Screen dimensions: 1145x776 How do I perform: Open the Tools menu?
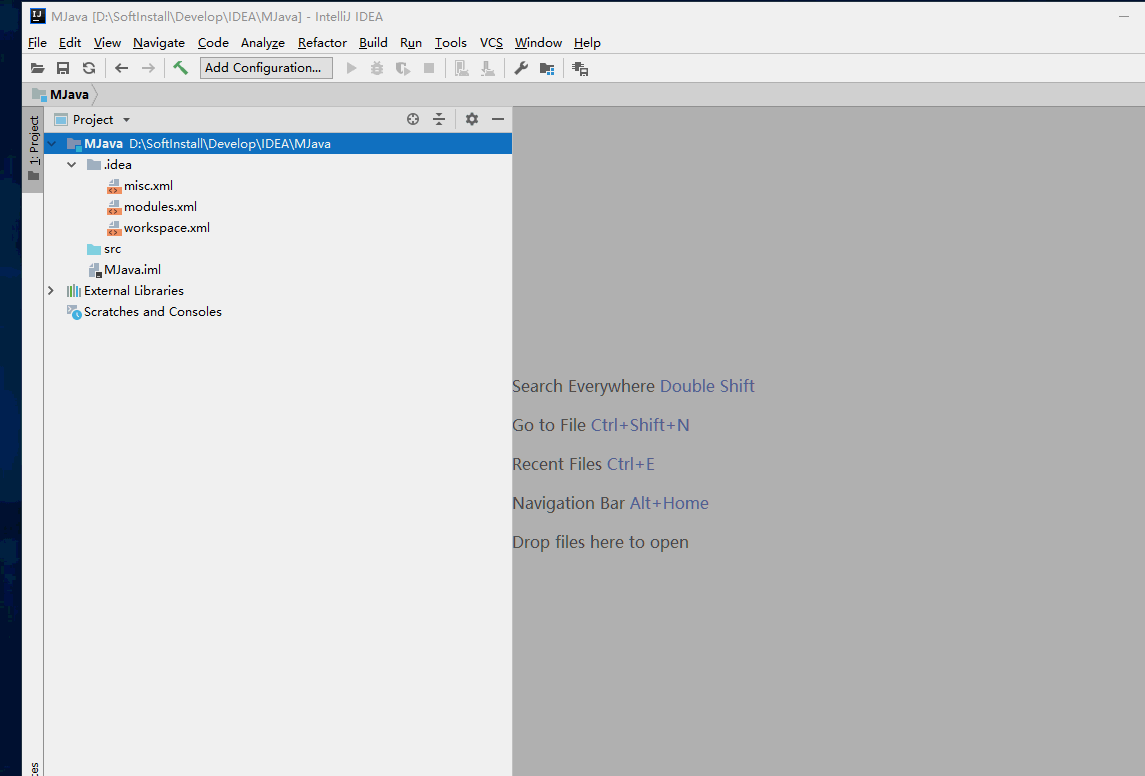[x=451, y=43]
